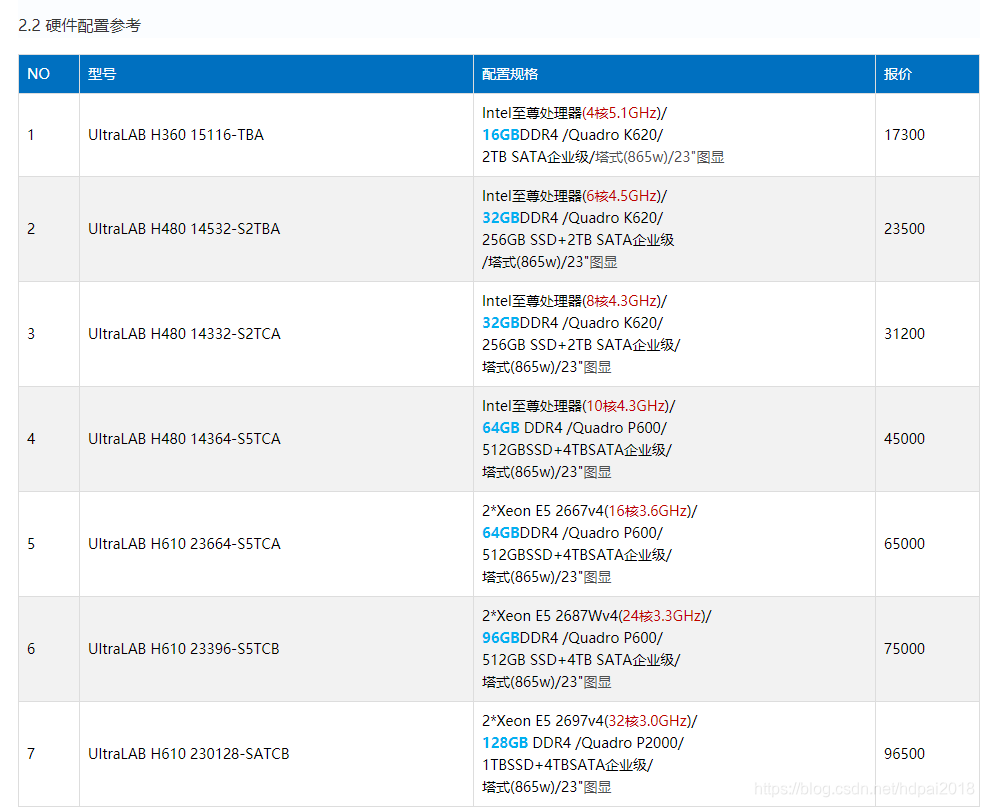Screen dimensions: 984x807
Task: Select model UltraLAB H480 14364-S5TCA
Action: (x=184, y=439)
